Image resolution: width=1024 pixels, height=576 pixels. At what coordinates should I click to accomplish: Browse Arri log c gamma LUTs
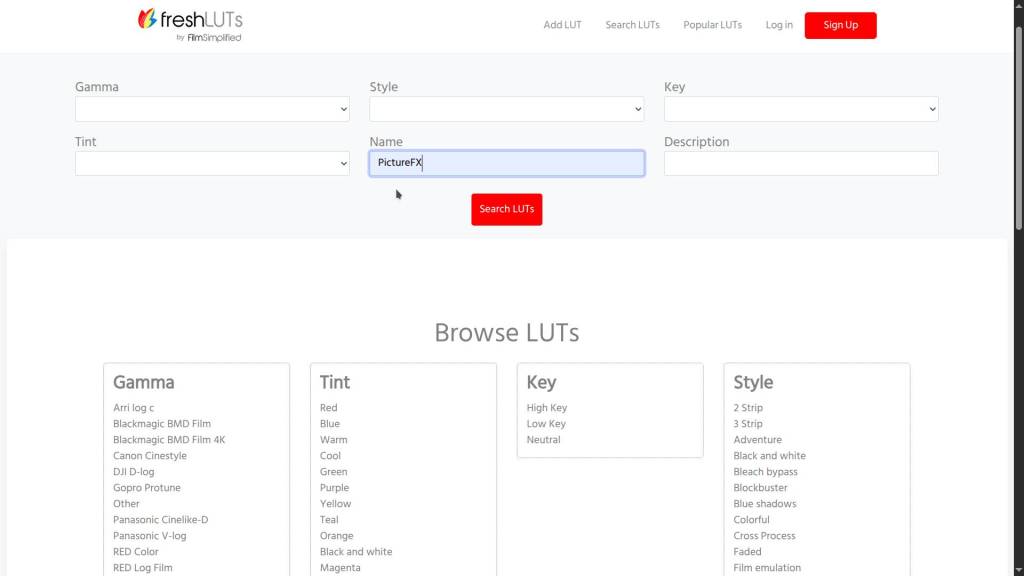(134, 408)
